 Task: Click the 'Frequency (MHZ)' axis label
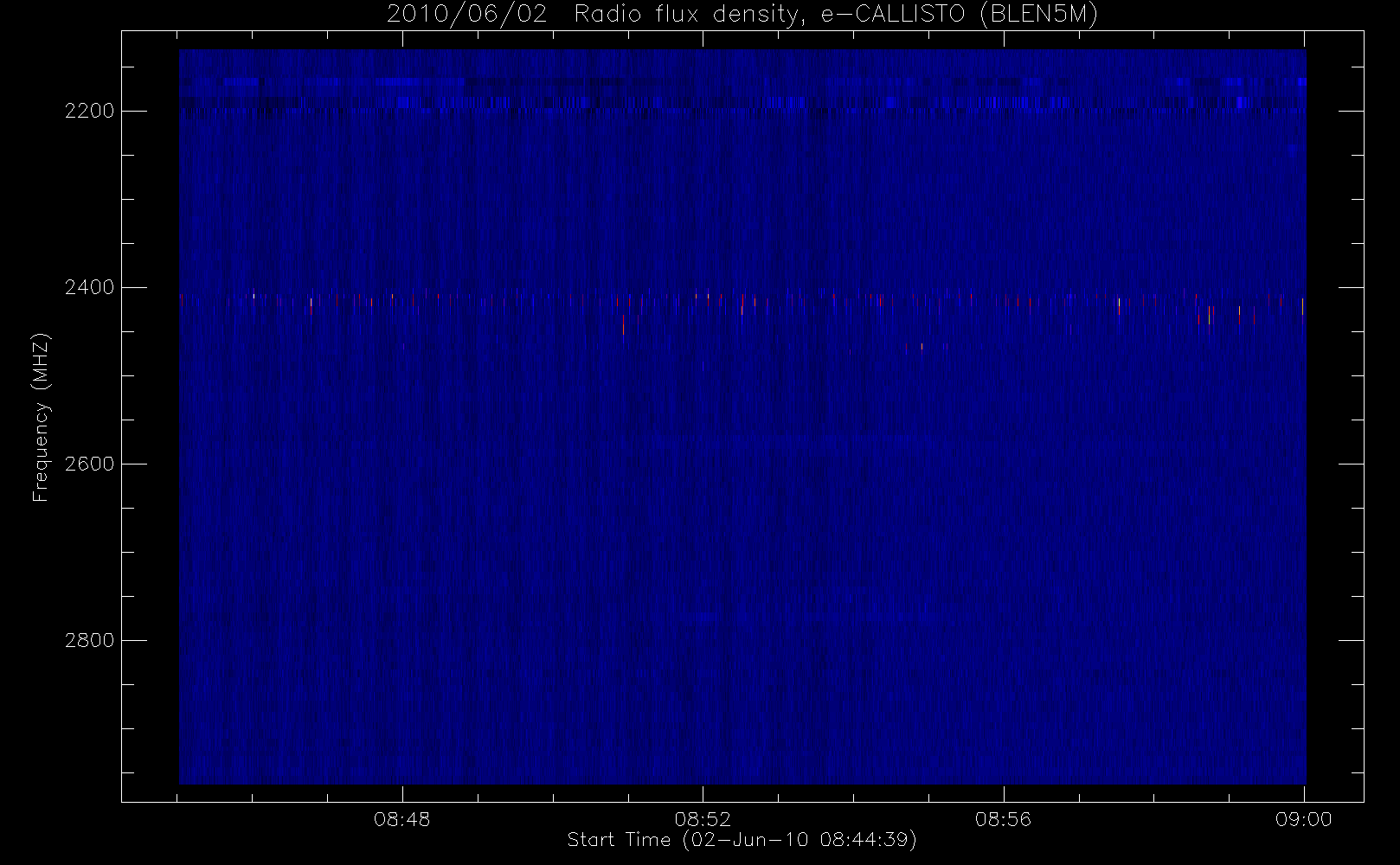coord(41,417)
